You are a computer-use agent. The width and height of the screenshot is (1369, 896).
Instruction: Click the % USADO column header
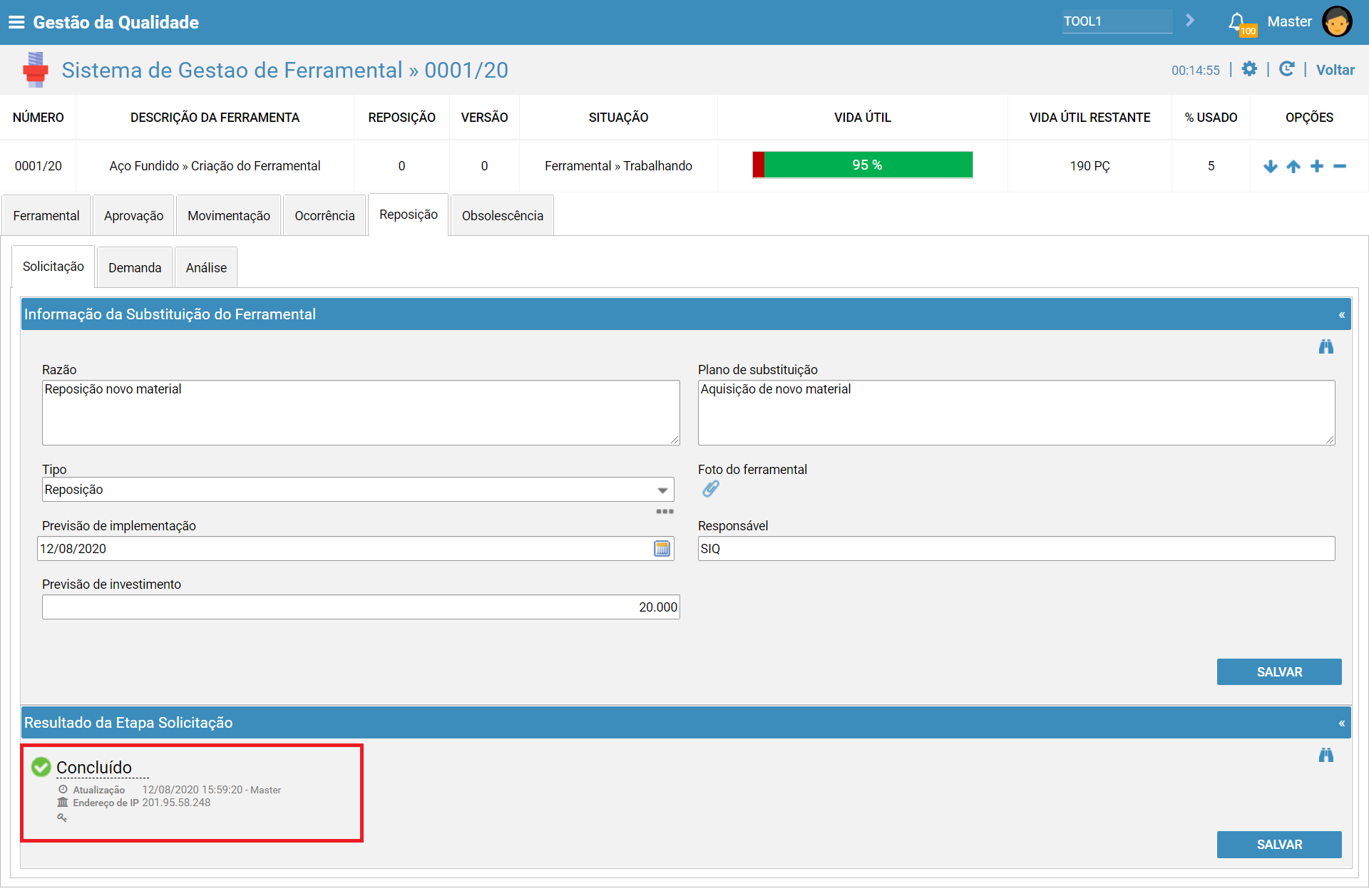click(x=1211, y=118)
